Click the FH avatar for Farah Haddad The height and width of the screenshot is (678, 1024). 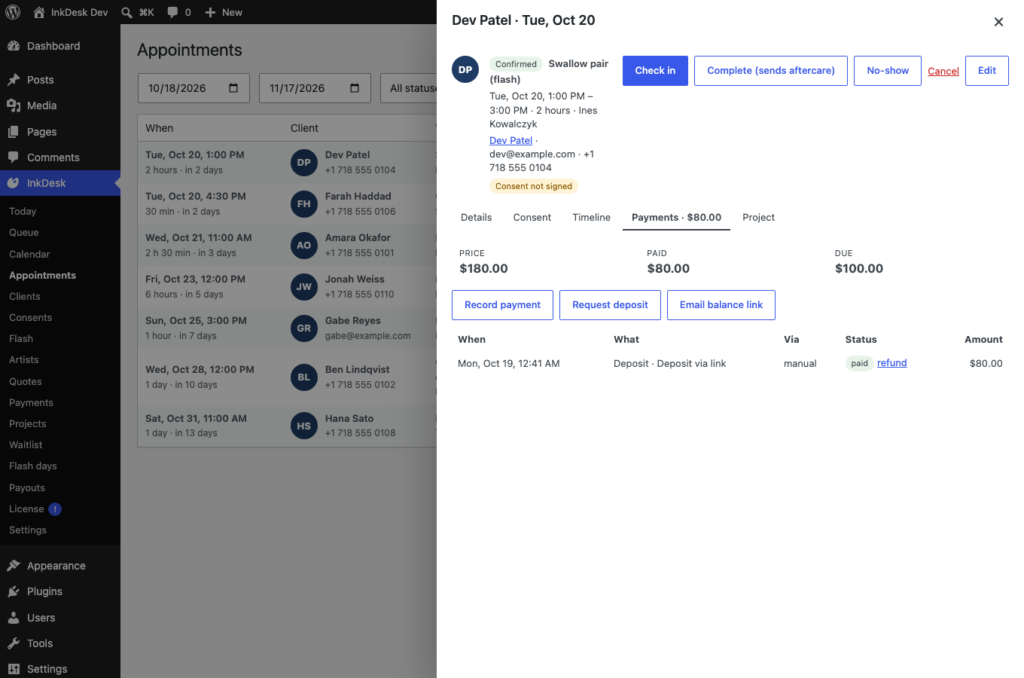coord(304,204)
